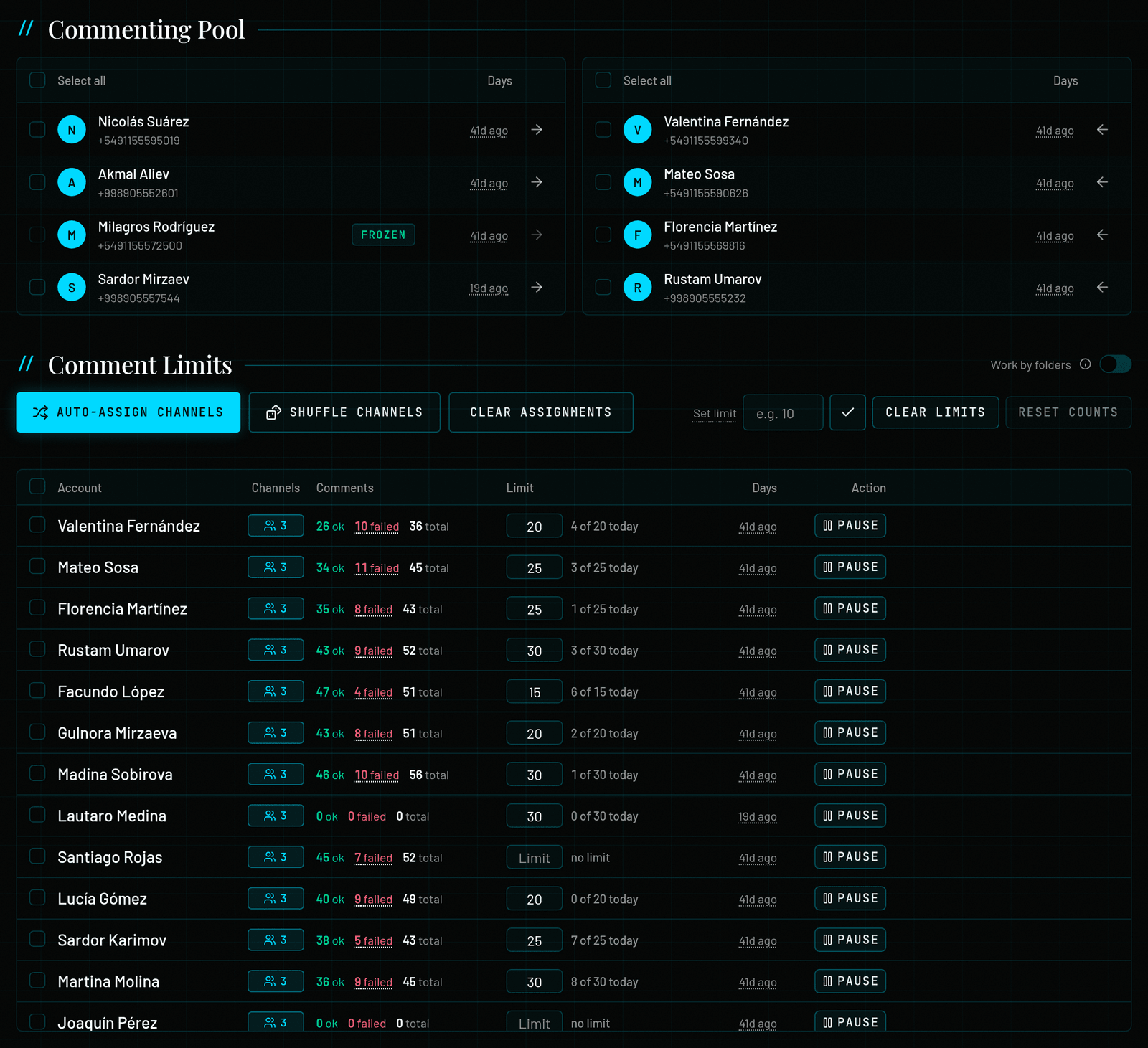Click Auto-Assign Channels button

(128, 412)
